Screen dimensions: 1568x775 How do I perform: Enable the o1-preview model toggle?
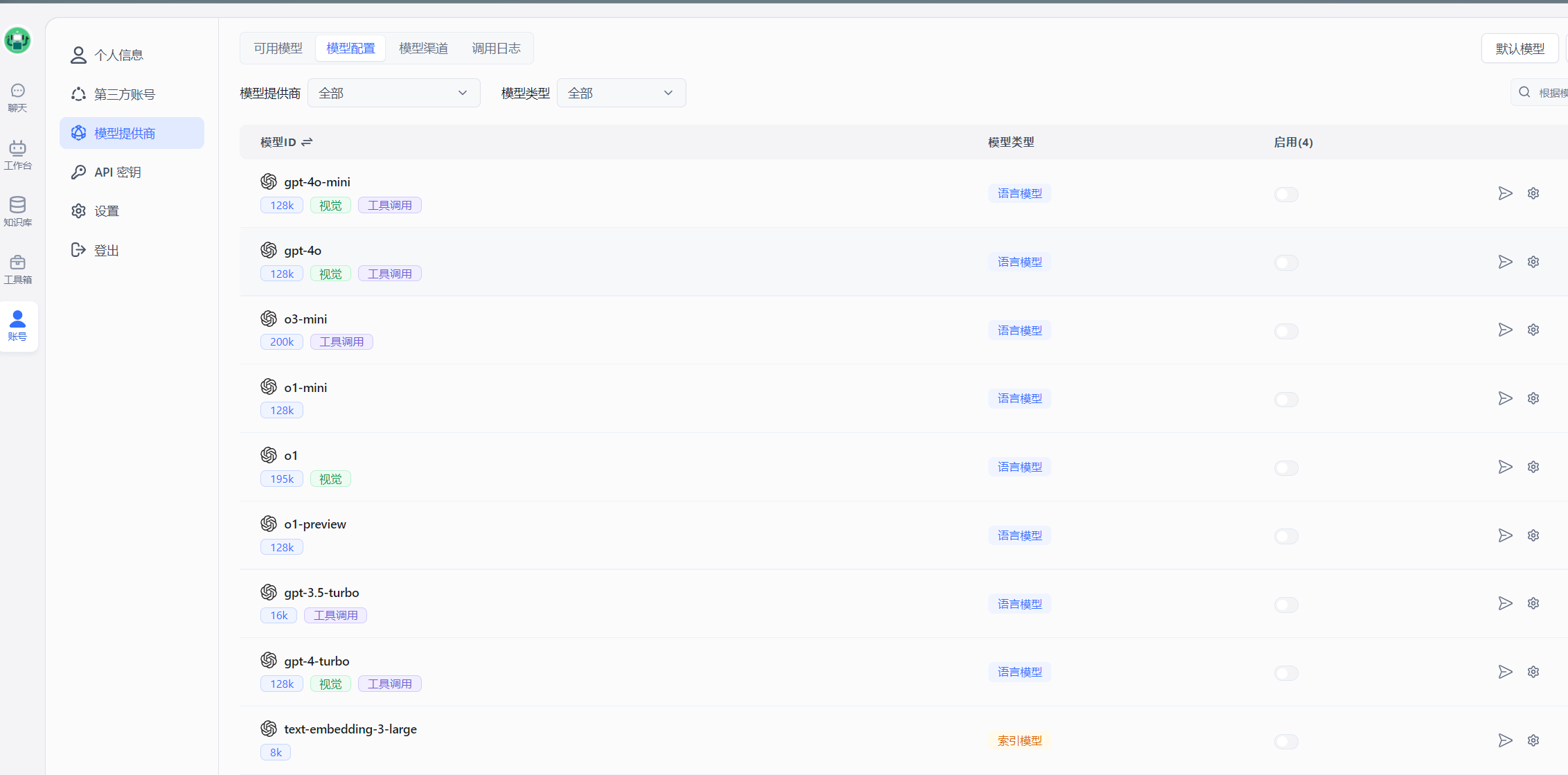(x=1286, y=537)
